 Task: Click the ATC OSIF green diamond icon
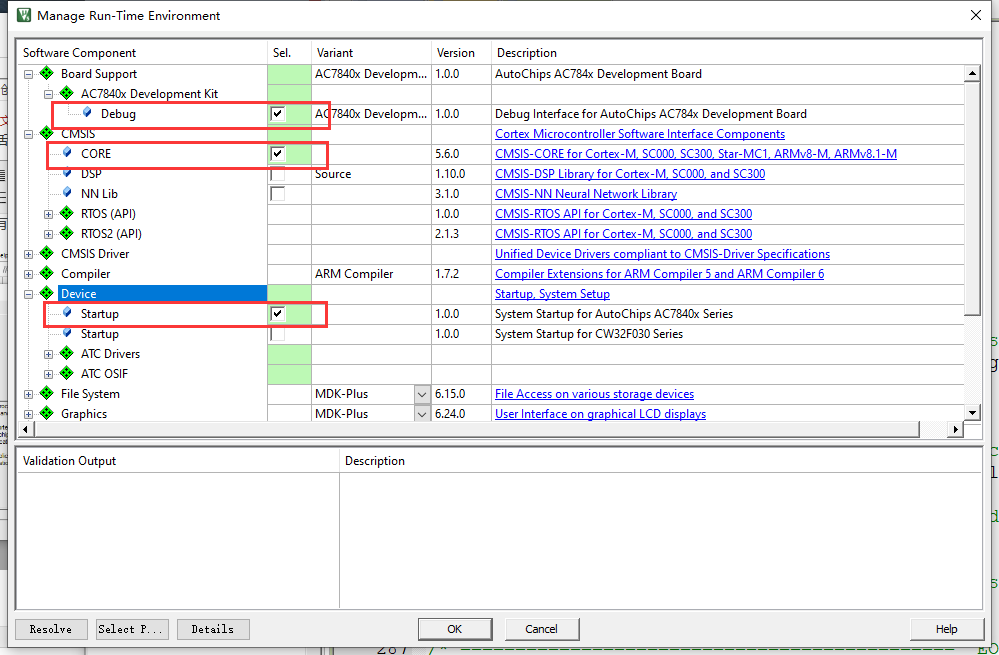coord(67,373)
